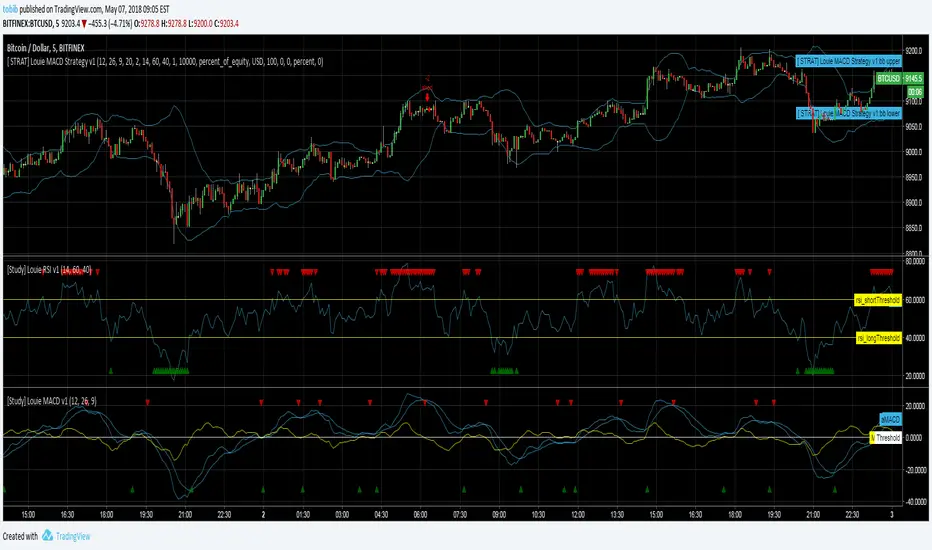Click the 'M Threshold' label tag

point(886,438)
